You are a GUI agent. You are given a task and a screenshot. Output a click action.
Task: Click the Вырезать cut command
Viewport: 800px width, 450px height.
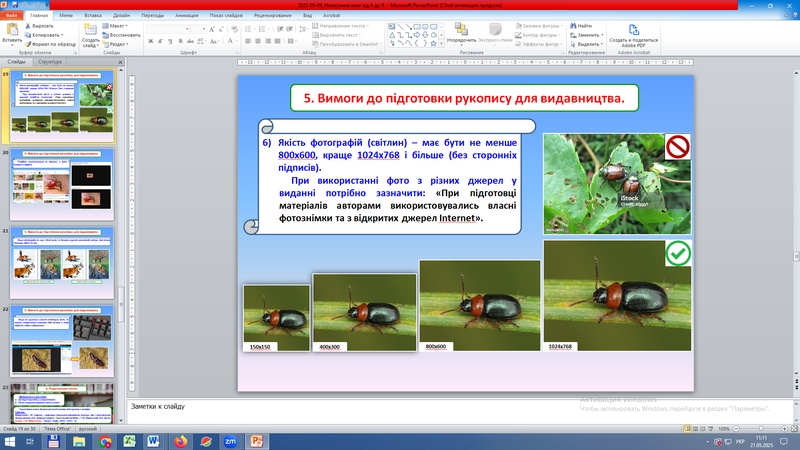(39, 26)
